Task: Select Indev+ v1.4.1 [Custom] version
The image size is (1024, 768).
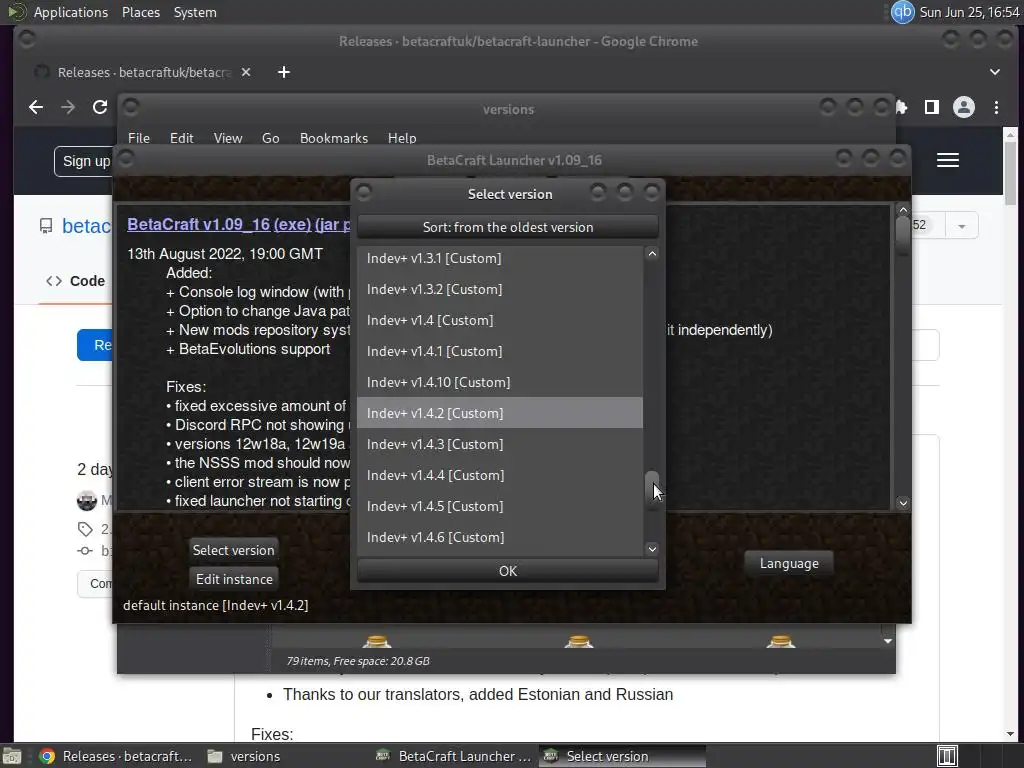Action: click(500, 351)
